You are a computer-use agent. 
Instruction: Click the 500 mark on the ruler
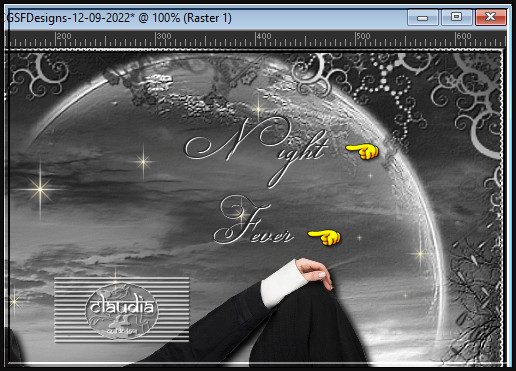click(363, 36)
